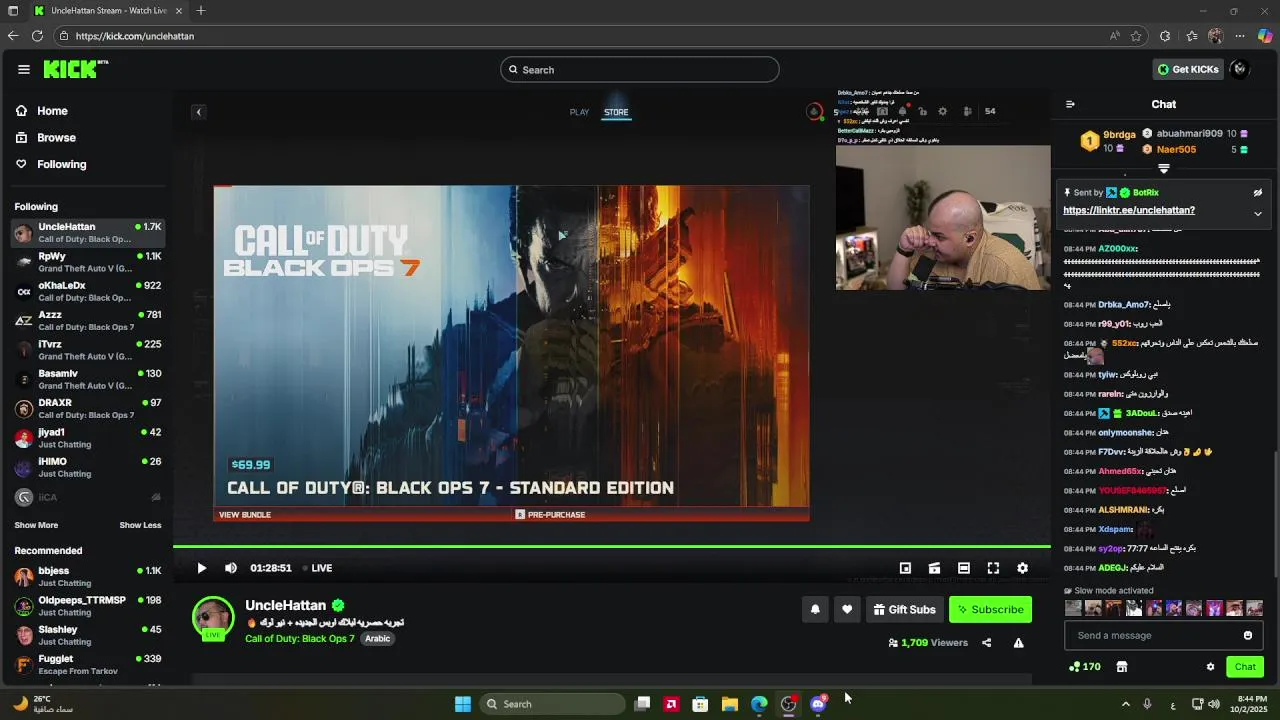Viewport: 1280px width, 720px height.
Task: Click the Gift Subs button
Action: [904, 609]
